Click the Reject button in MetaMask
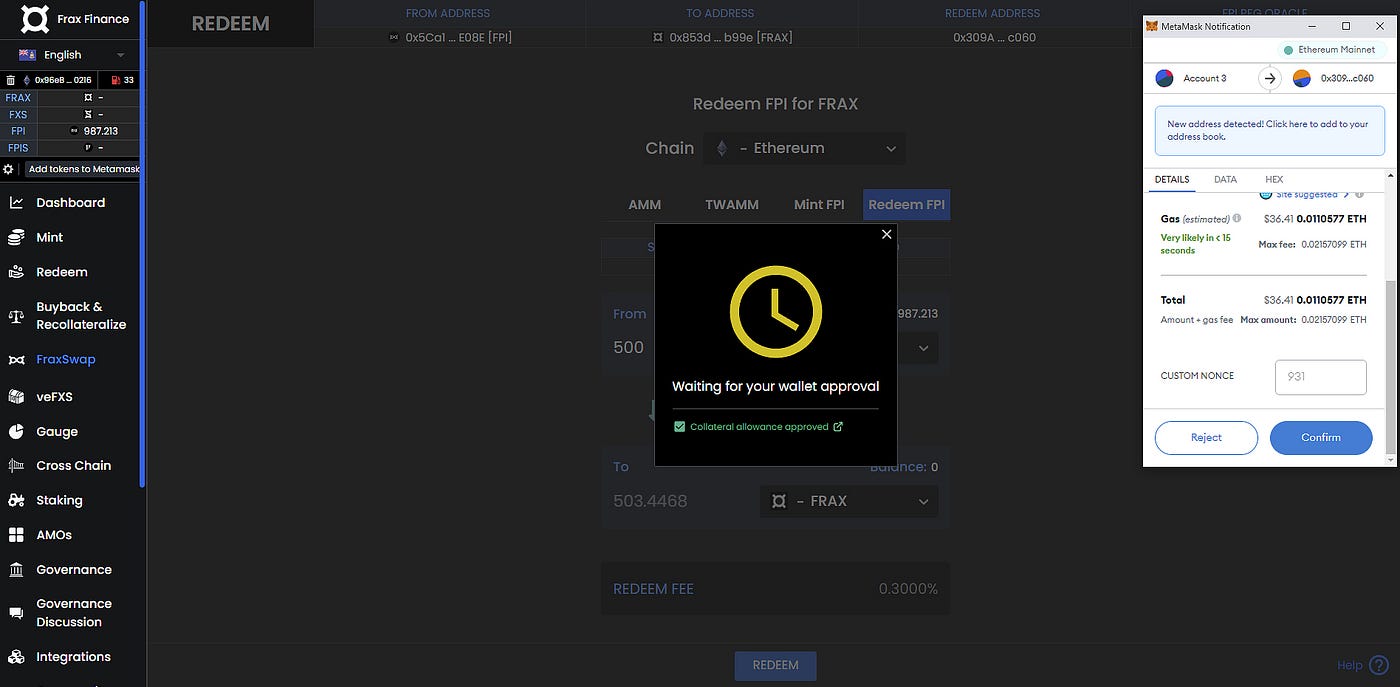 point(1206,437)
